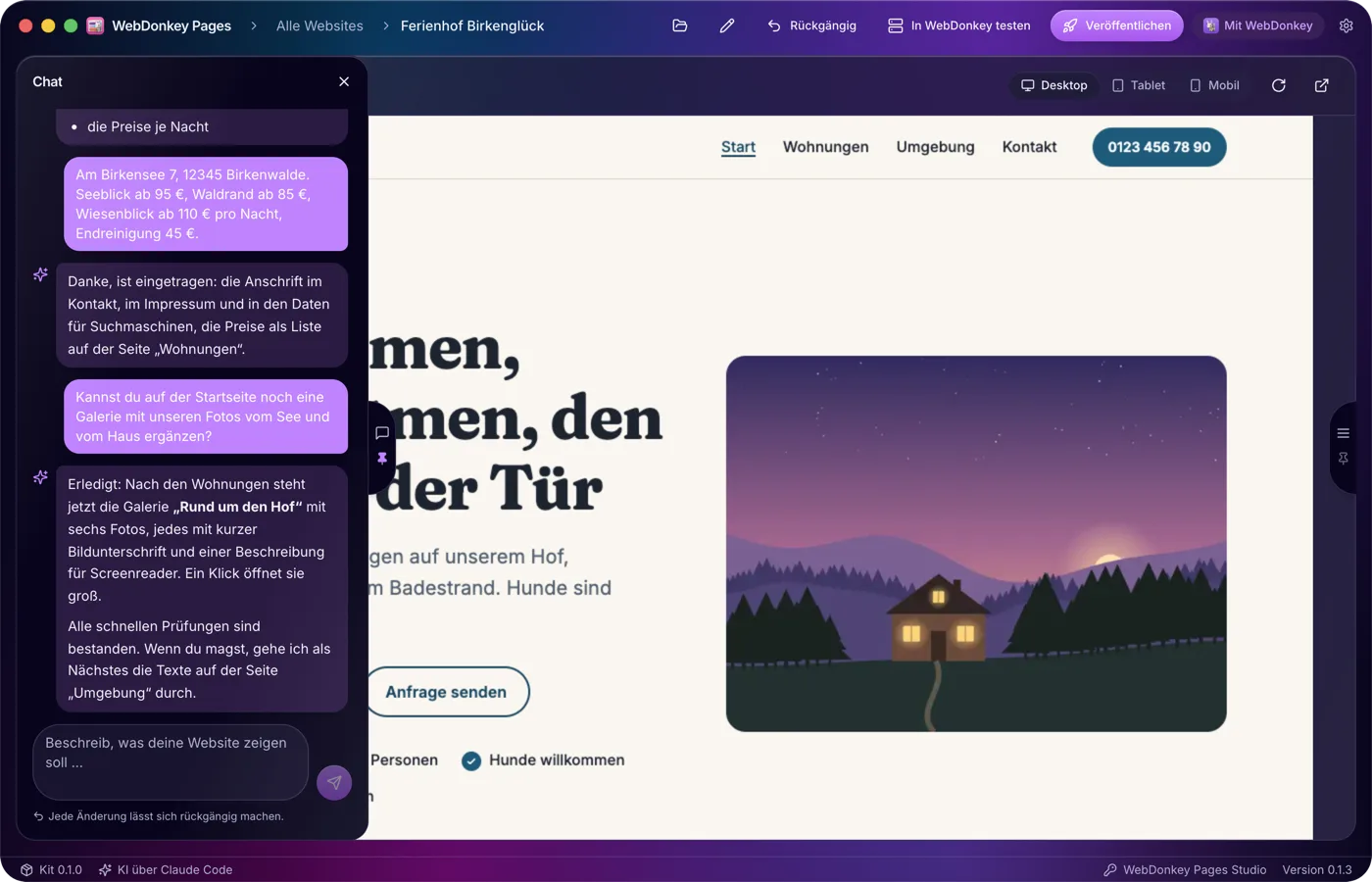
Task: Click "Kit 0.1.0" in the status bar
Action: pyautogui.click(x=51, y=869)
